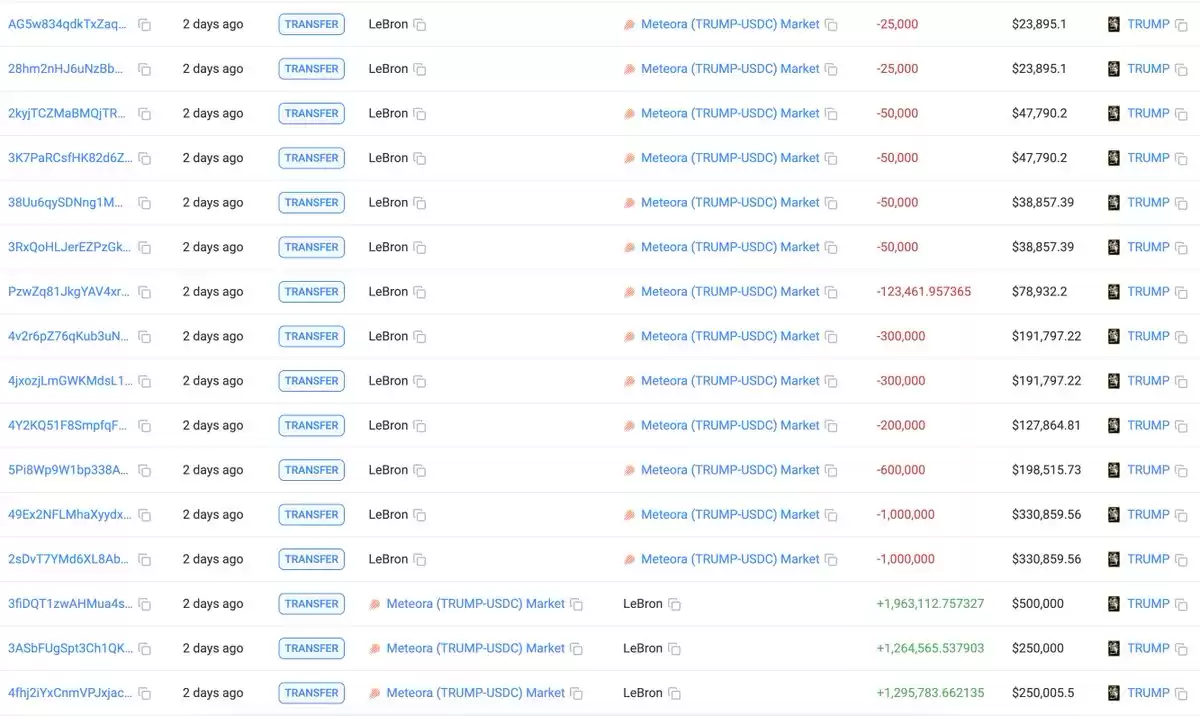This screenshot has width=1200, height=716.
Task: Open TRUMP token link in $330,859.56 row of 49Ex2NFLMhaXyydx
Action: coord(1148,514)
